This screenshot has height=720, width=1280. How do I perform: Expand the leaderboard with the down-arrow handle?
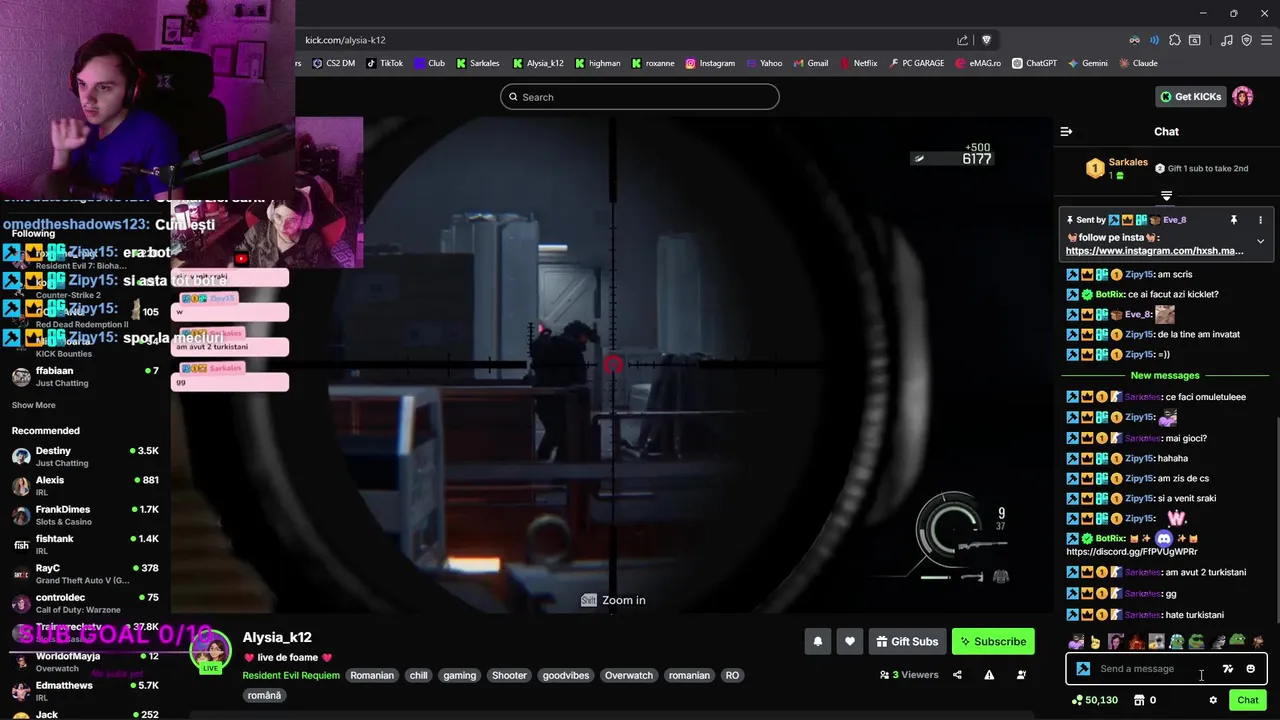[1166, 195]
